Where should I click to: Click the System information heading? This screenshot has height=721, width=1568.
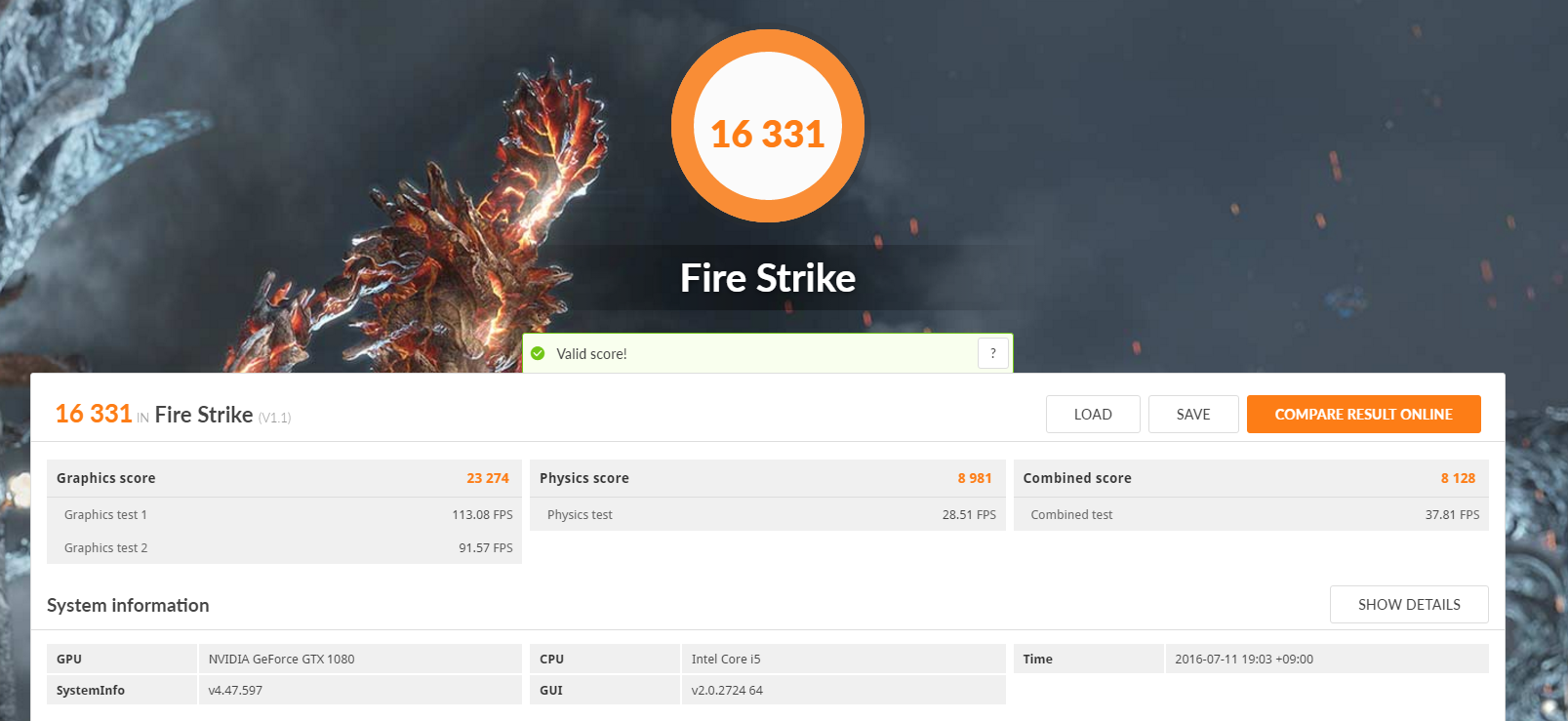pyautogui.click(x=128, y=605)
